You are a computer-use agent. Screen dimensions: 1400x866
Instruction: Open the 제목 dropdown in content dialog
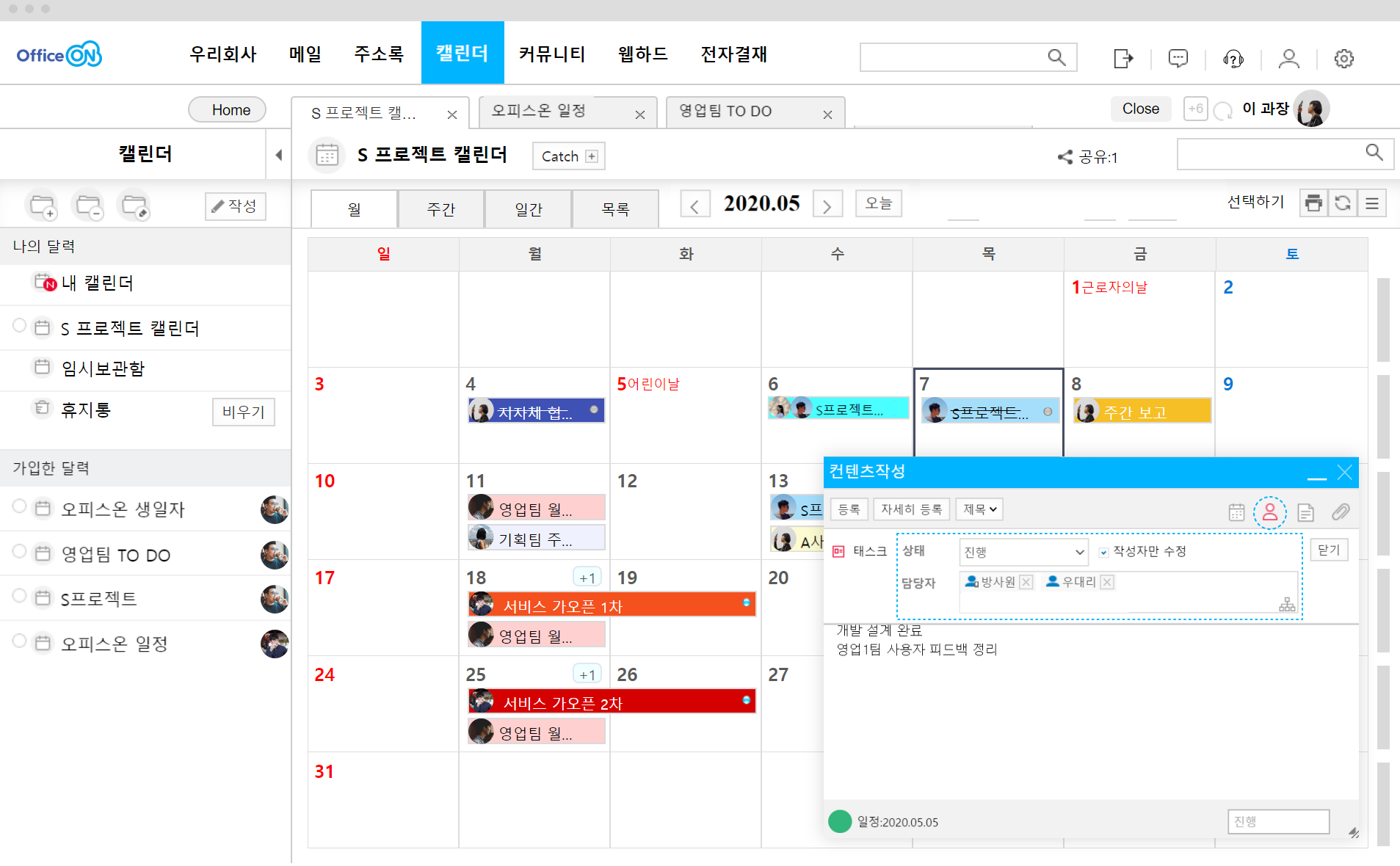click(x=979, y=509)
